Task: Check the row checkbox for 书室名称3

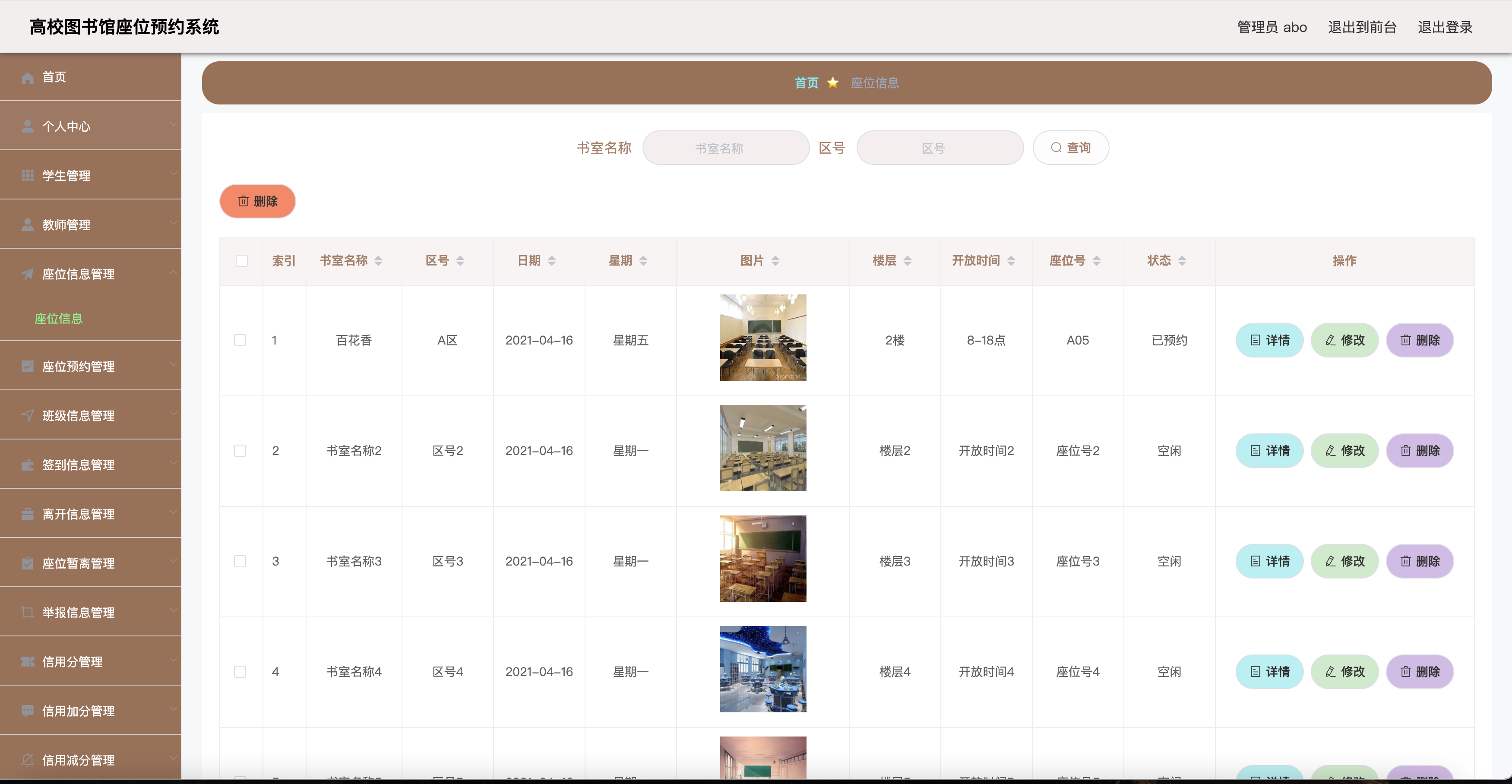Action: pyautogui.click(x=240, y=562)
